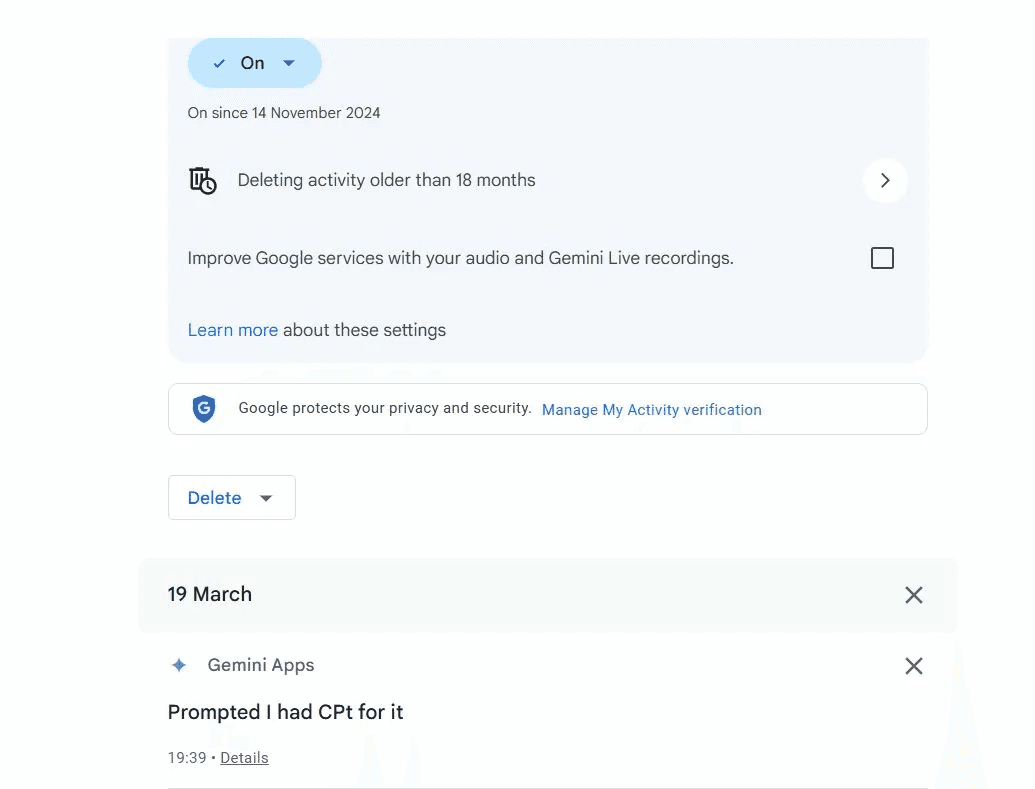This screenshot has height=789, width=1035.
Task: Click the auto-delete trash clock icon
Action: pos(203,180)
